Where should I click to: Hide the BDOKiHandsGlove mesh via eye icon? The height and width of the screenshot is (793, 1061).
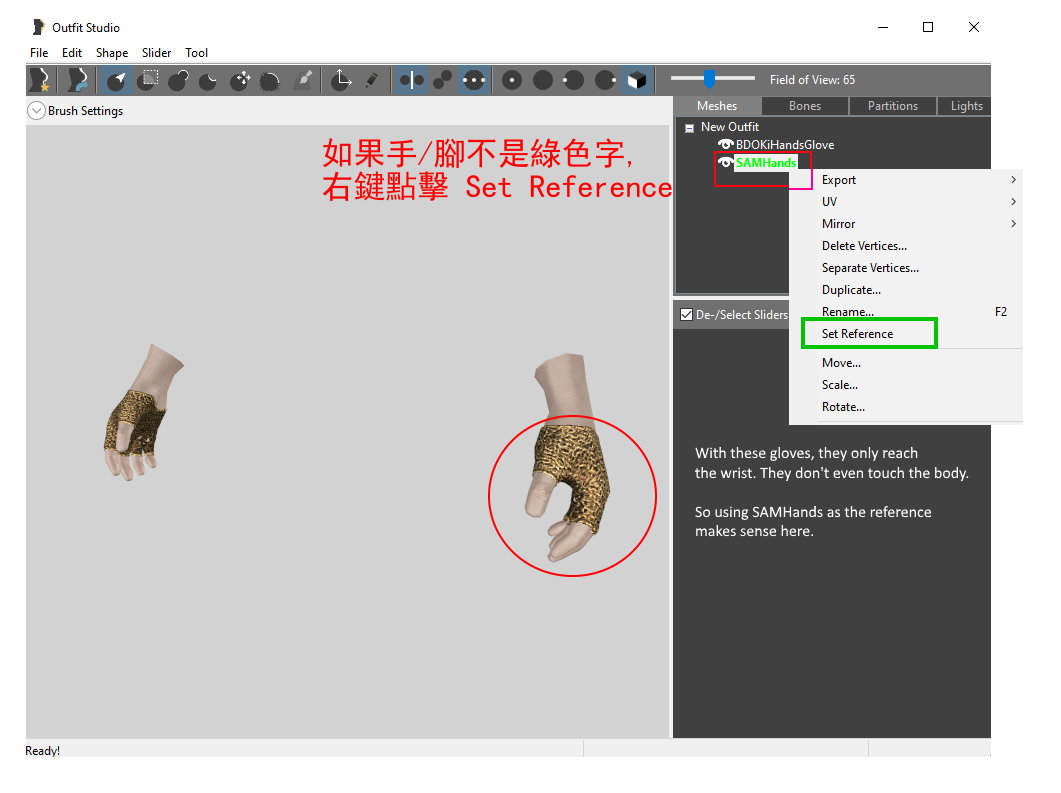[725, 144]
